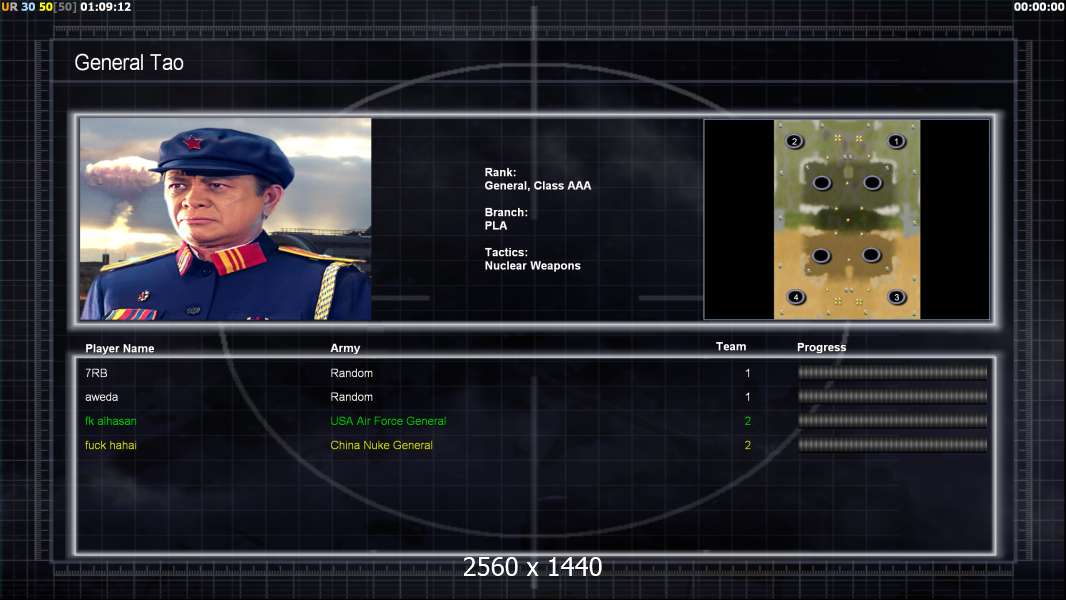
Task: Click the Branch label
Action: 506,212
